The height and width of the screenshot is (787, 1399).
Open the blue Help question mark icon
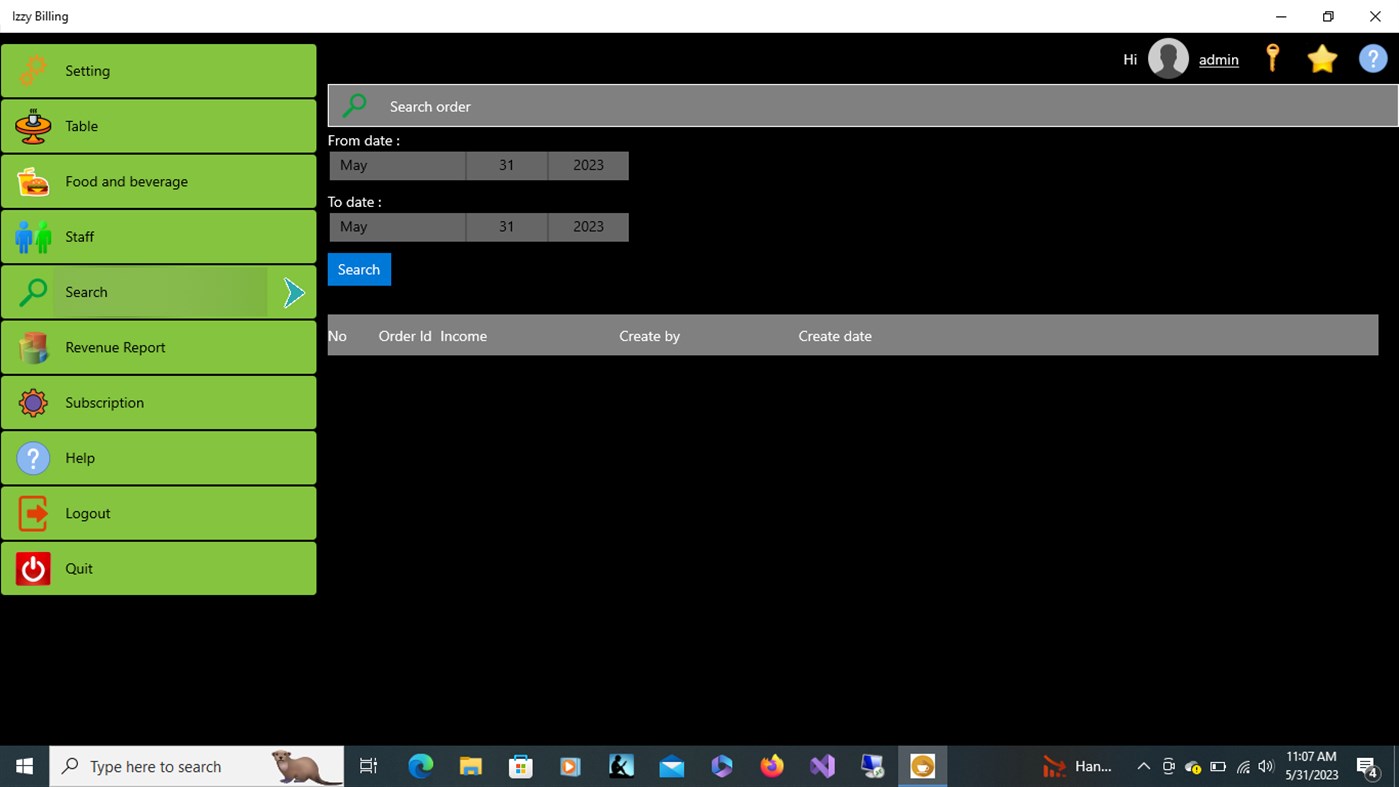pyautogui.click(x=1372, y=58)
